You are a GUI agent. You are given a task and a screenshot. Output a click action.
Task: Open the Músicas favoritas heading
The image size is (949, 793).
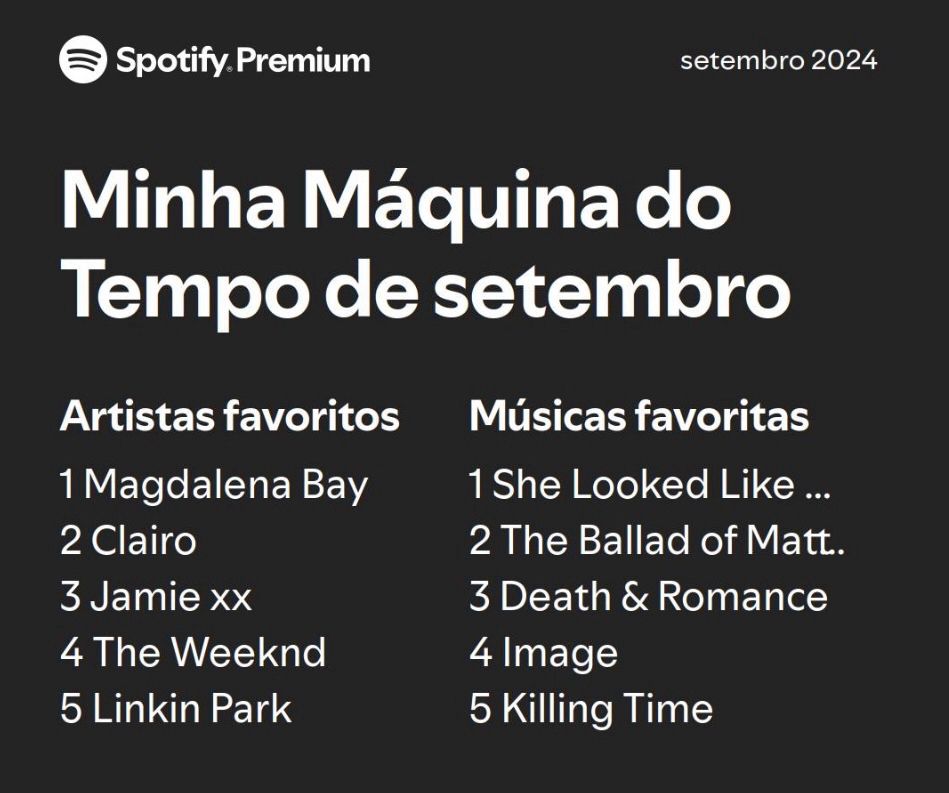coord(639,416)
